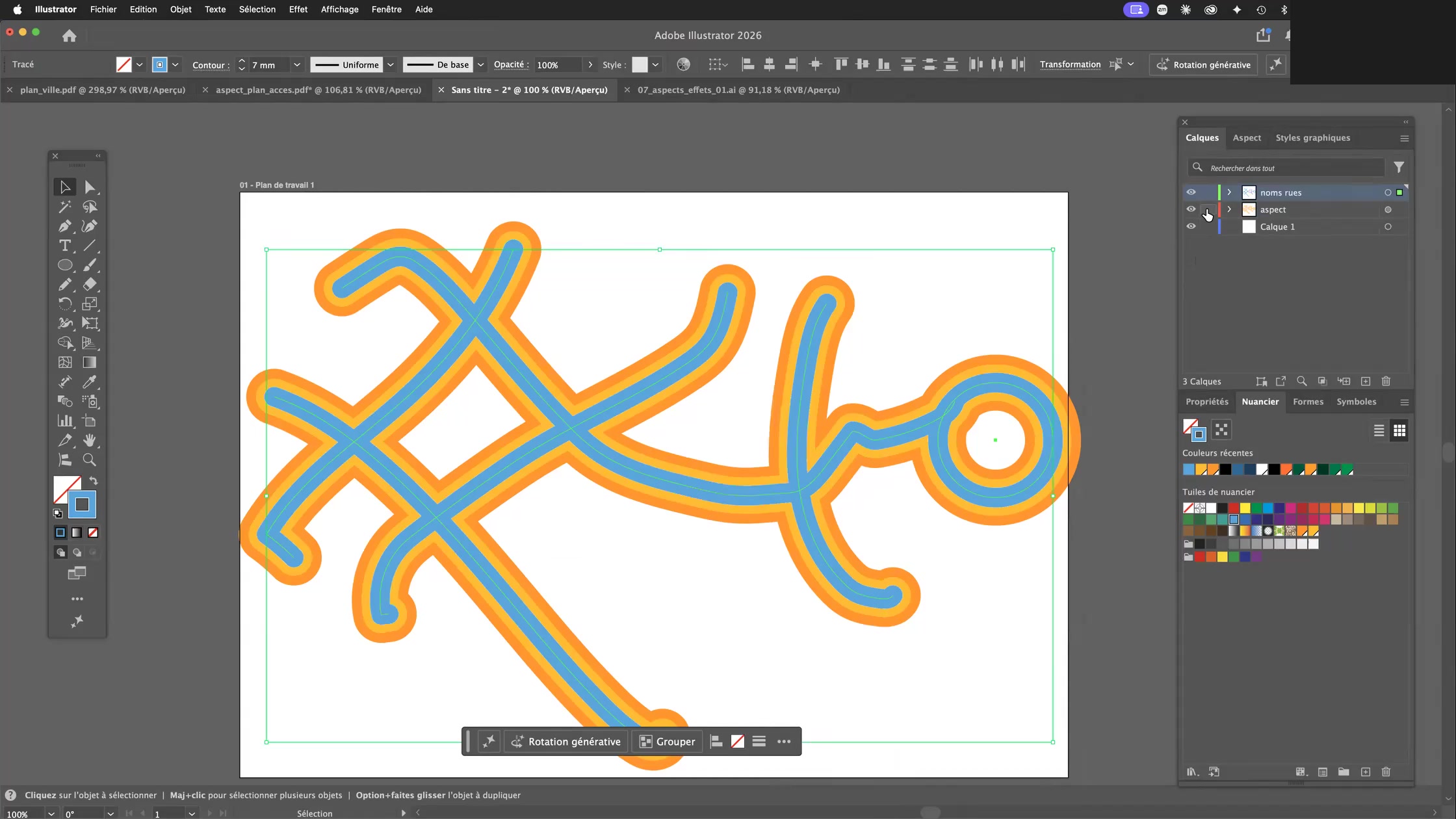Select the Line Segment tool
1456x819 pixels.
[x=90, y=246]
